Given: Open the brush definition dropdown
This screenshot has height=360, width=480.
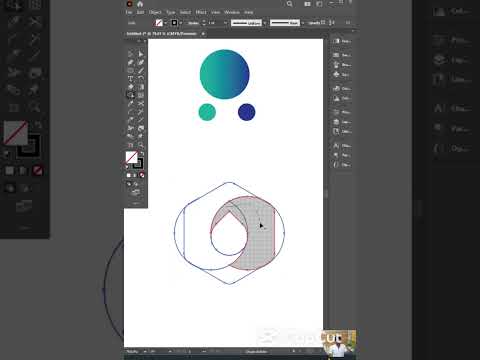Looking at the screenshot, I should click(302, 23).
